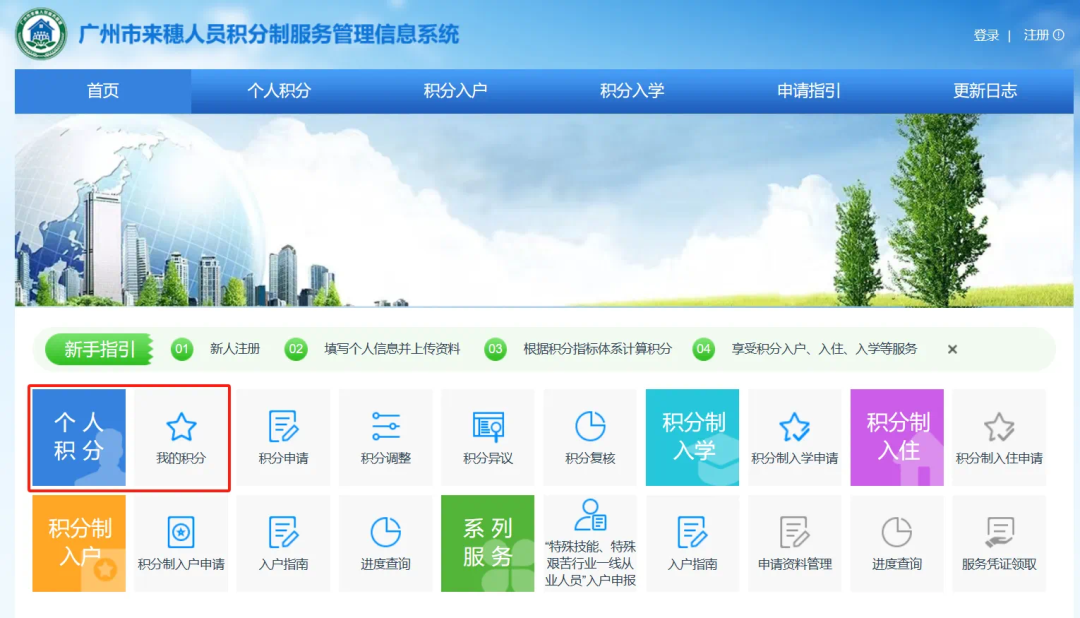Image resolution: width=1080 pixels, height=618 pixels.
Task: Open the 积分入学 navigation tab
Action: [632, 91]
